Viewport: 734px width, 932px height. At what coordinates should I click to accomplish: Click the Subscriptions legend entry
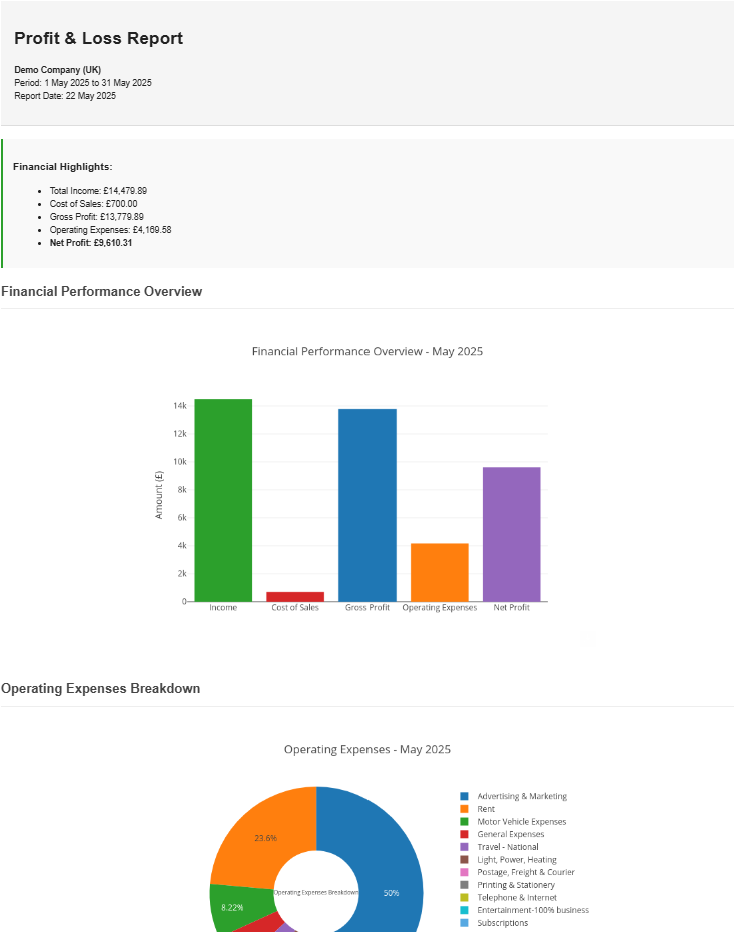coord(502,923)
